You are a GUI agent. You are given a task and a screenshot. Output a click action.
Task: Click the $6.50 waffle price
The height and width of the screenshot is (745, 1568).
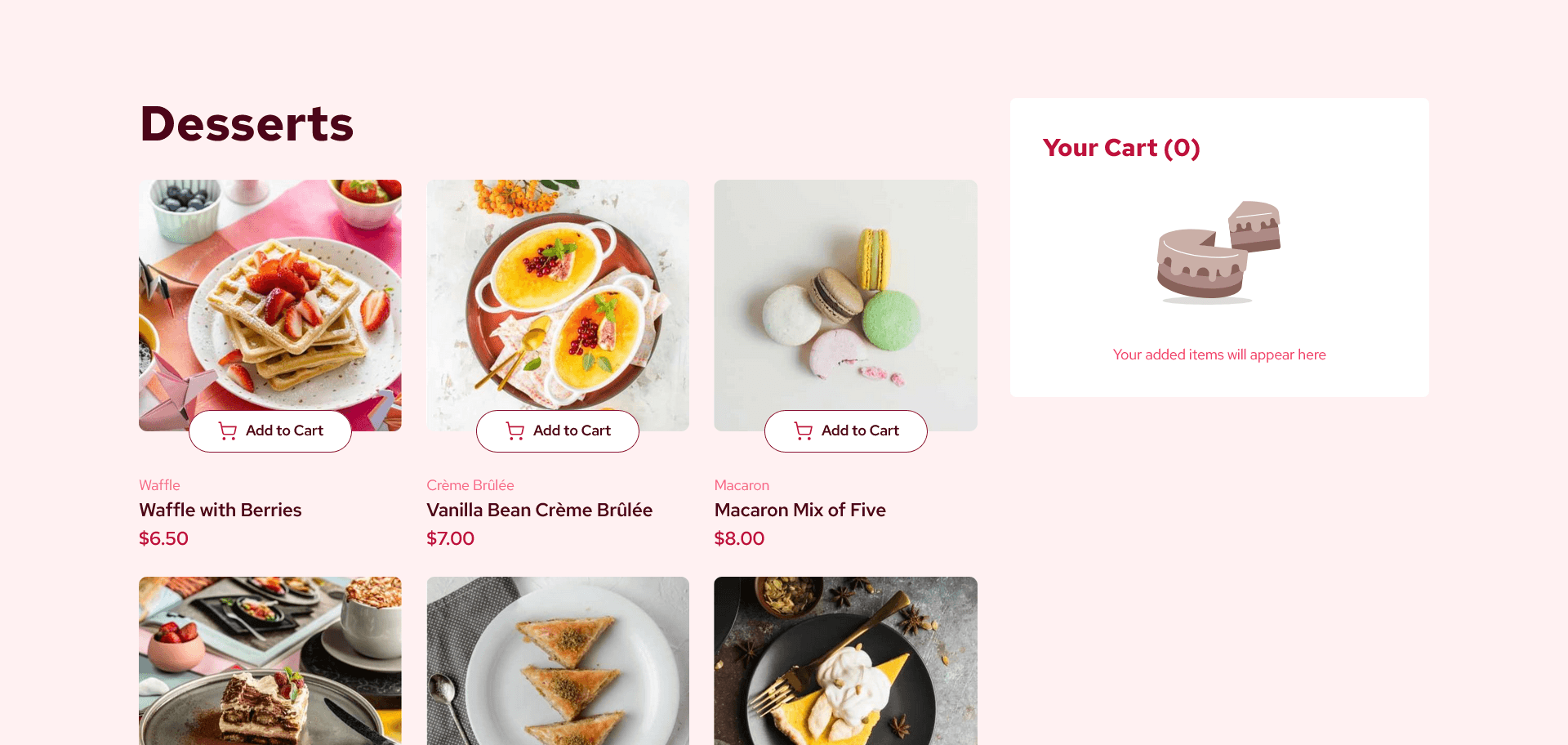[163, 539]
